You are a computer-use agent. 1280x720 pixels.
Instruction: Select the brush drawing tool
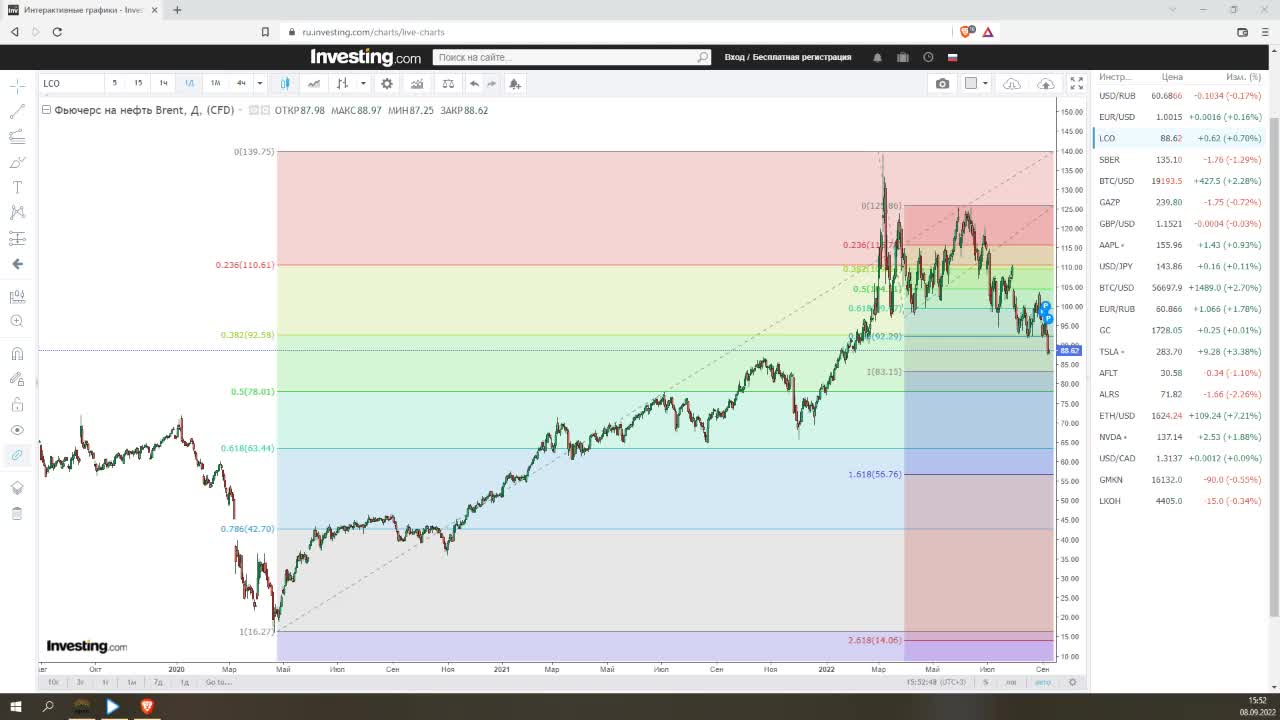[17, 162]
